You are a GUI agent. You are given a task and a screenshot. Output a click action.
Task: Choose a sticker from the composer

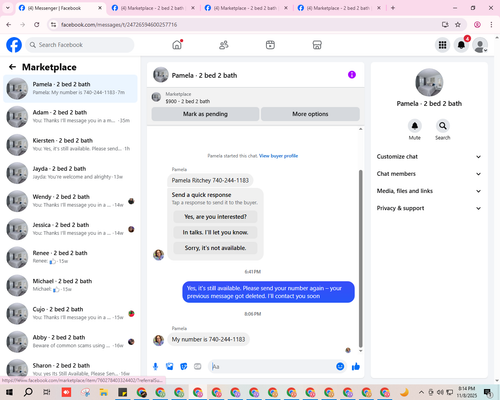(x=184, y=367)
